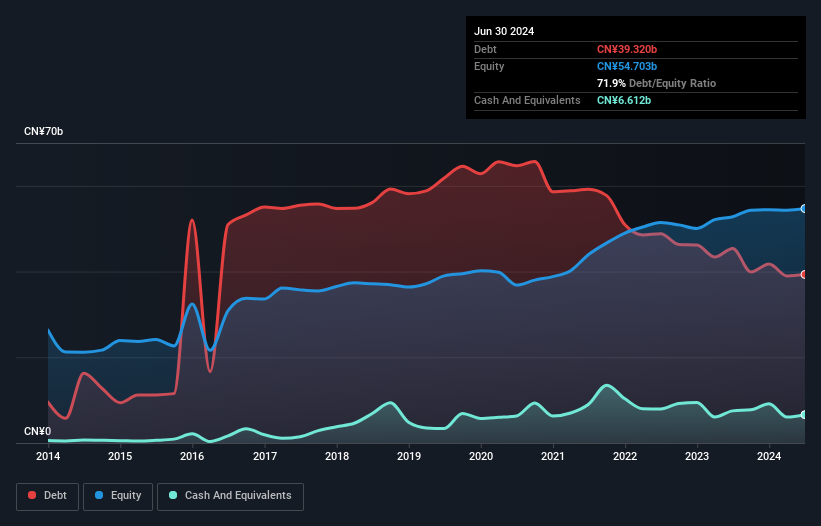Click the CN¥54.703b equity value
Viewport: 821px width, 526px height.
tap(627, 66)
